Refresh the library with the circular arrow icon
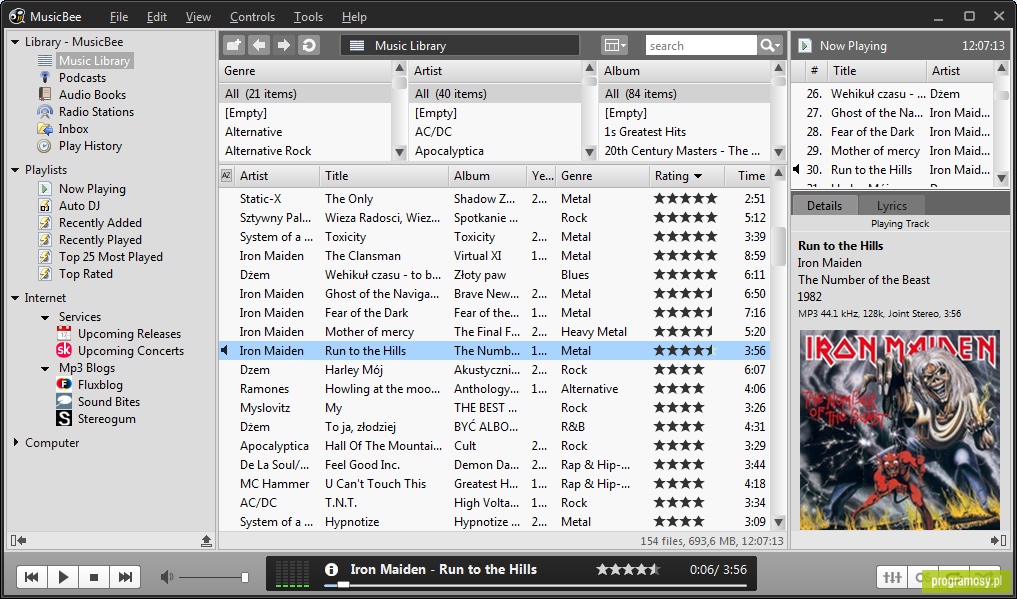 (309, 45)
